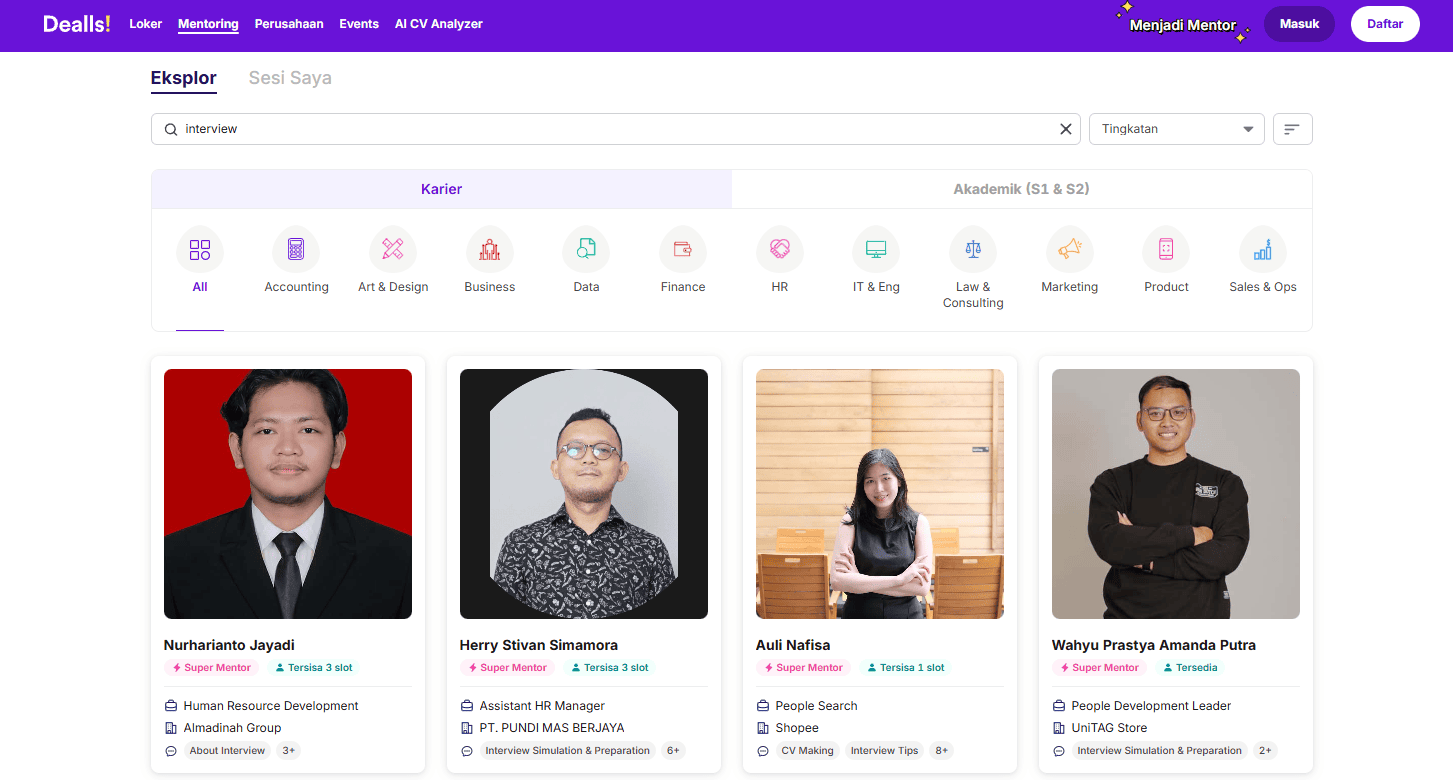Open Nurharianto Jayadi's profile photo

tap(288, 494)
